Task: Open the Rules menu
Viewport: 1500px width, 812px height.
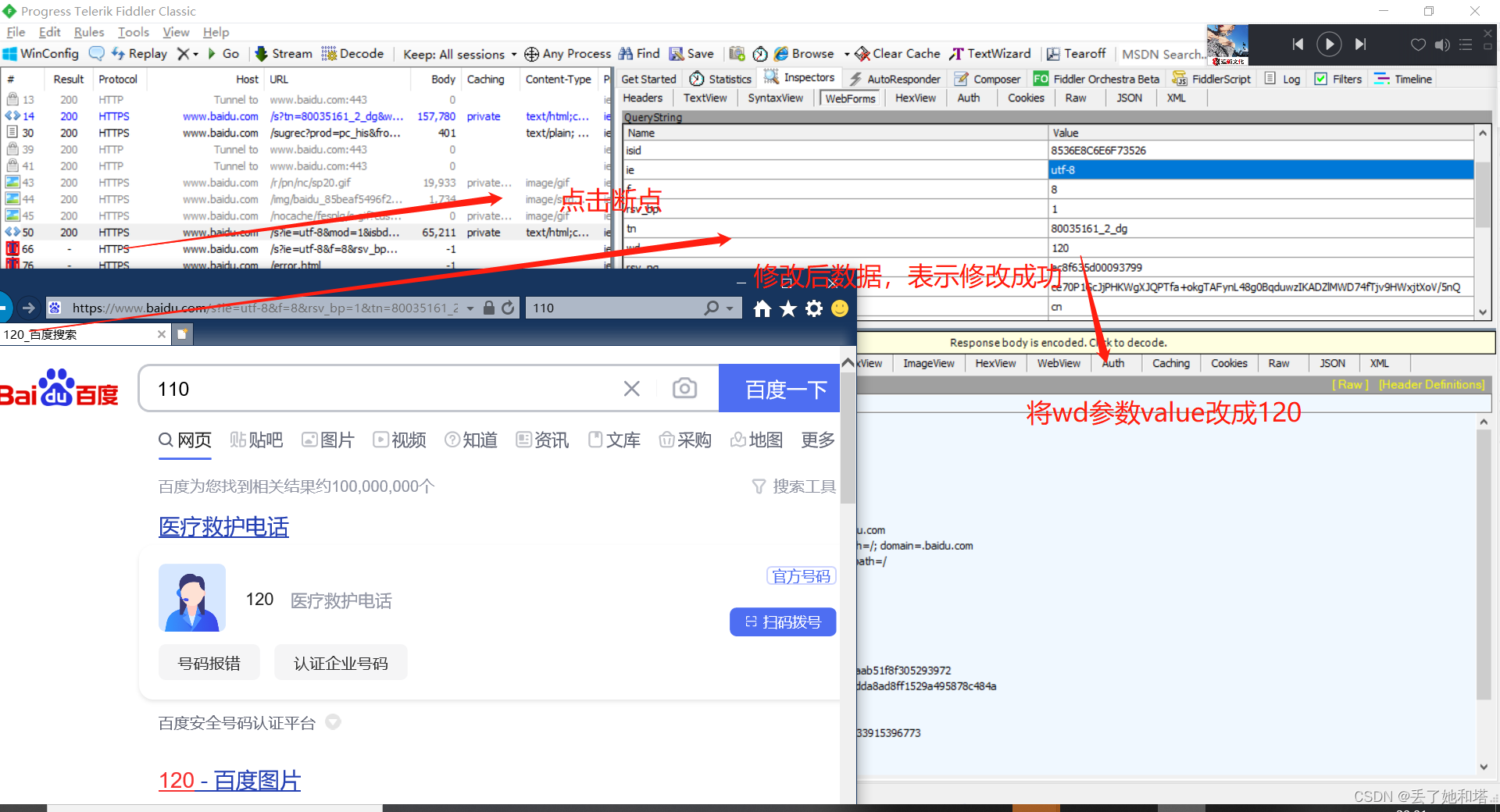Action: click(89, 32)
